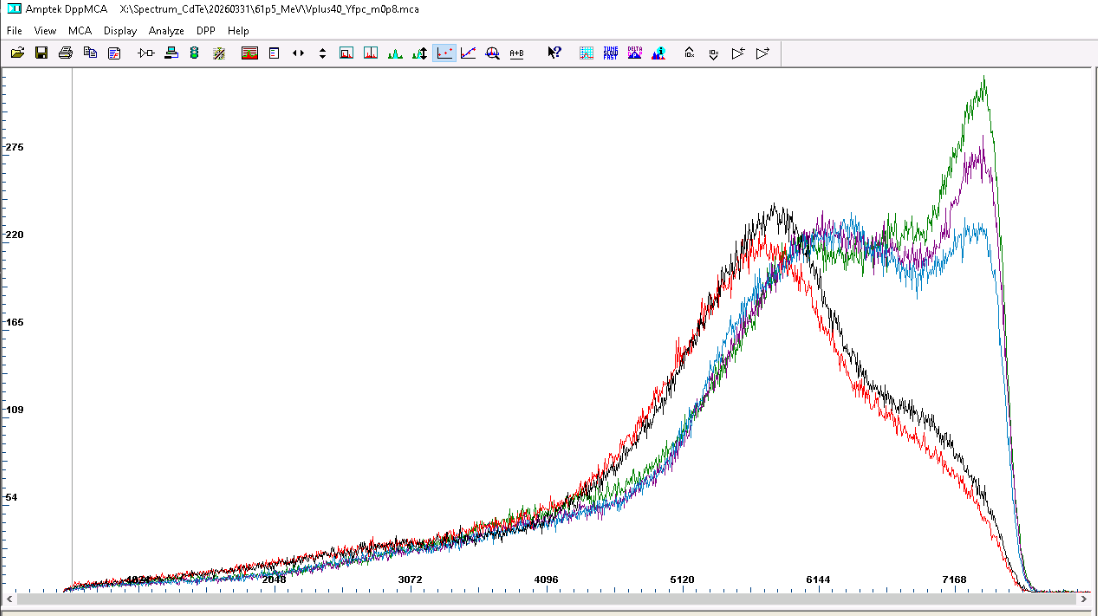Expand the Display menu

[119, 31]
